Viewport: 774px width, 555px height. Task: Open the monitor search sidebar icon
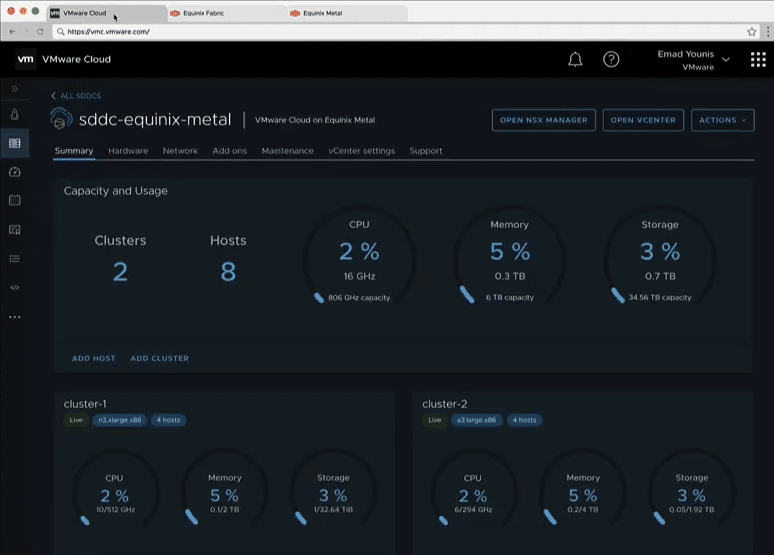tap(15, 230)
